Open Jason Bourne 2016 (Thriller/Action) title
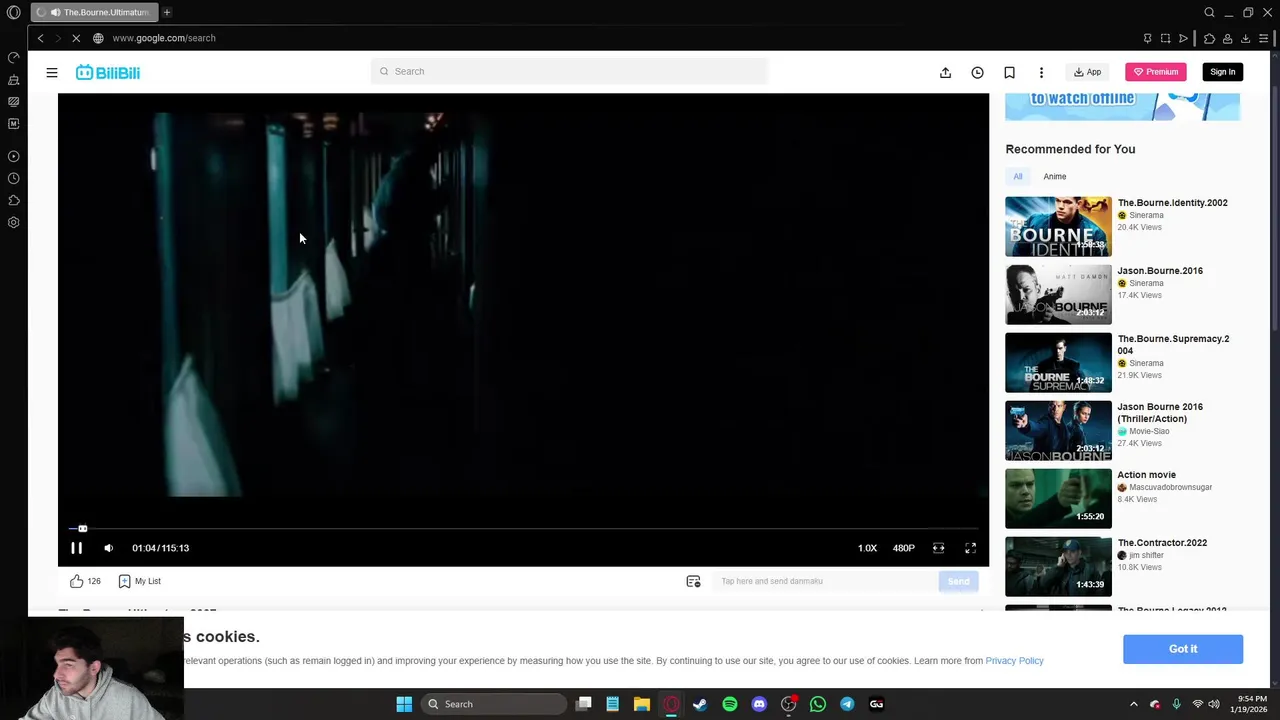1280x720 pixels. (1160, 413)
